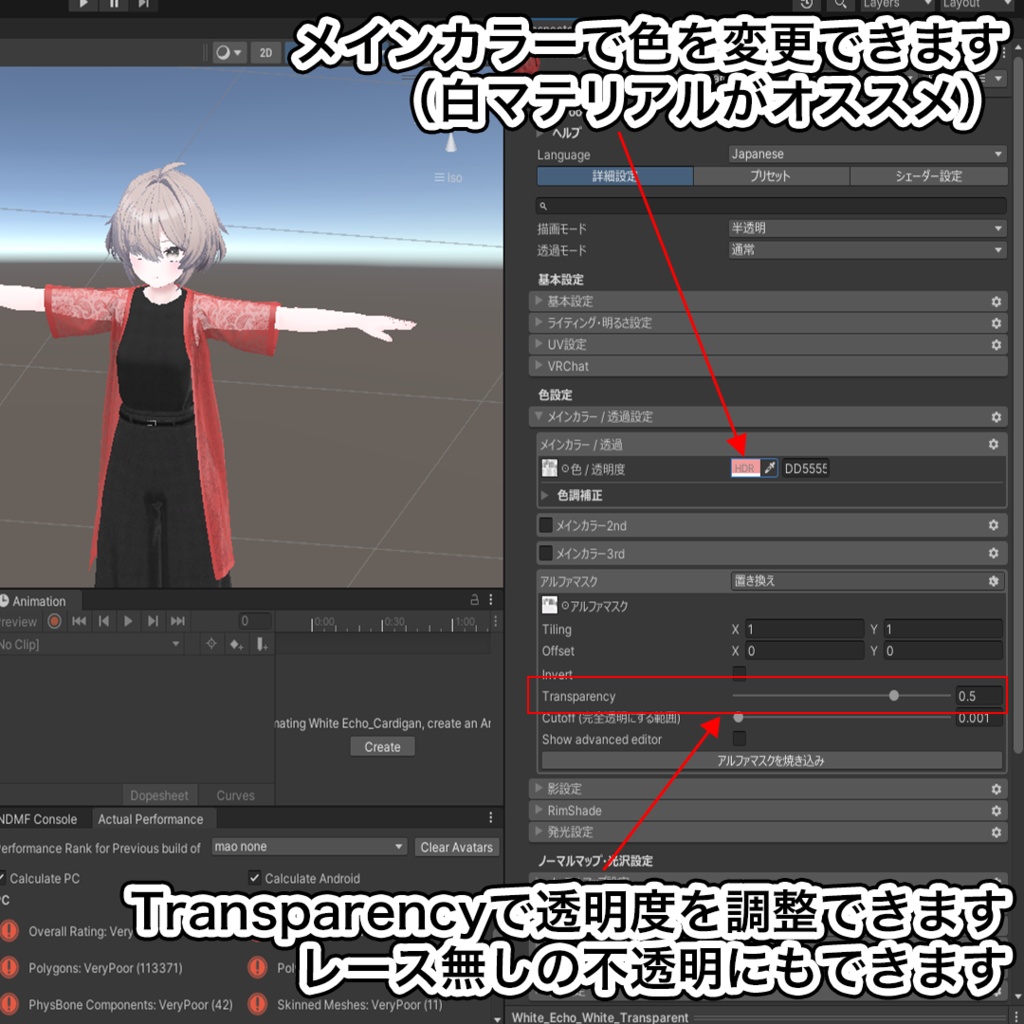Click the gear icon for ライティング・明るさ設定

tap(996, 323)
